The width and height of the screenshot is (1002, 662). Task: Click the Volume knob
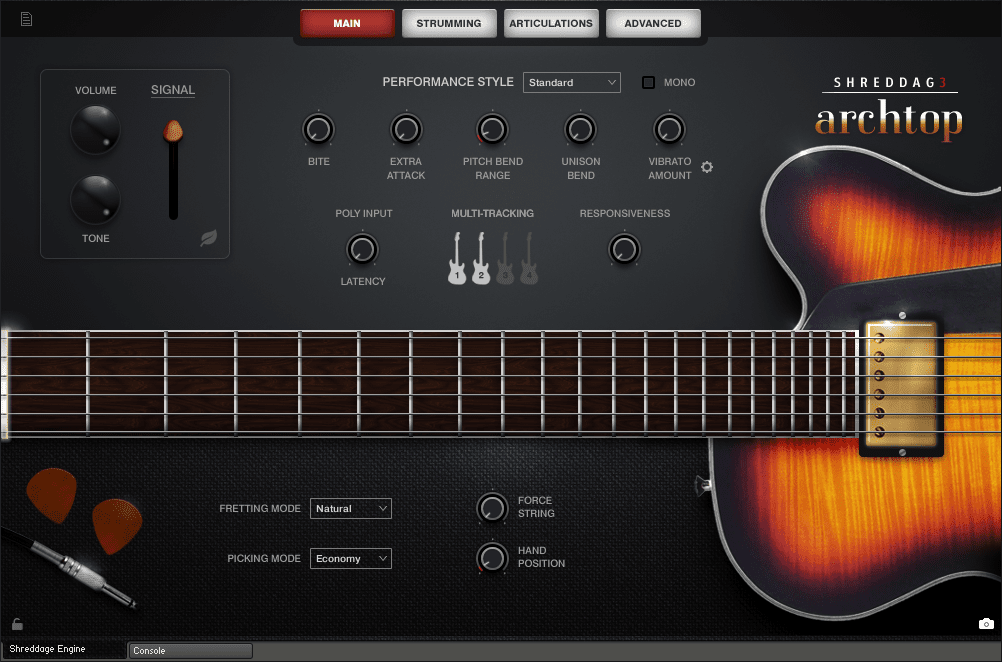[95, 130]
